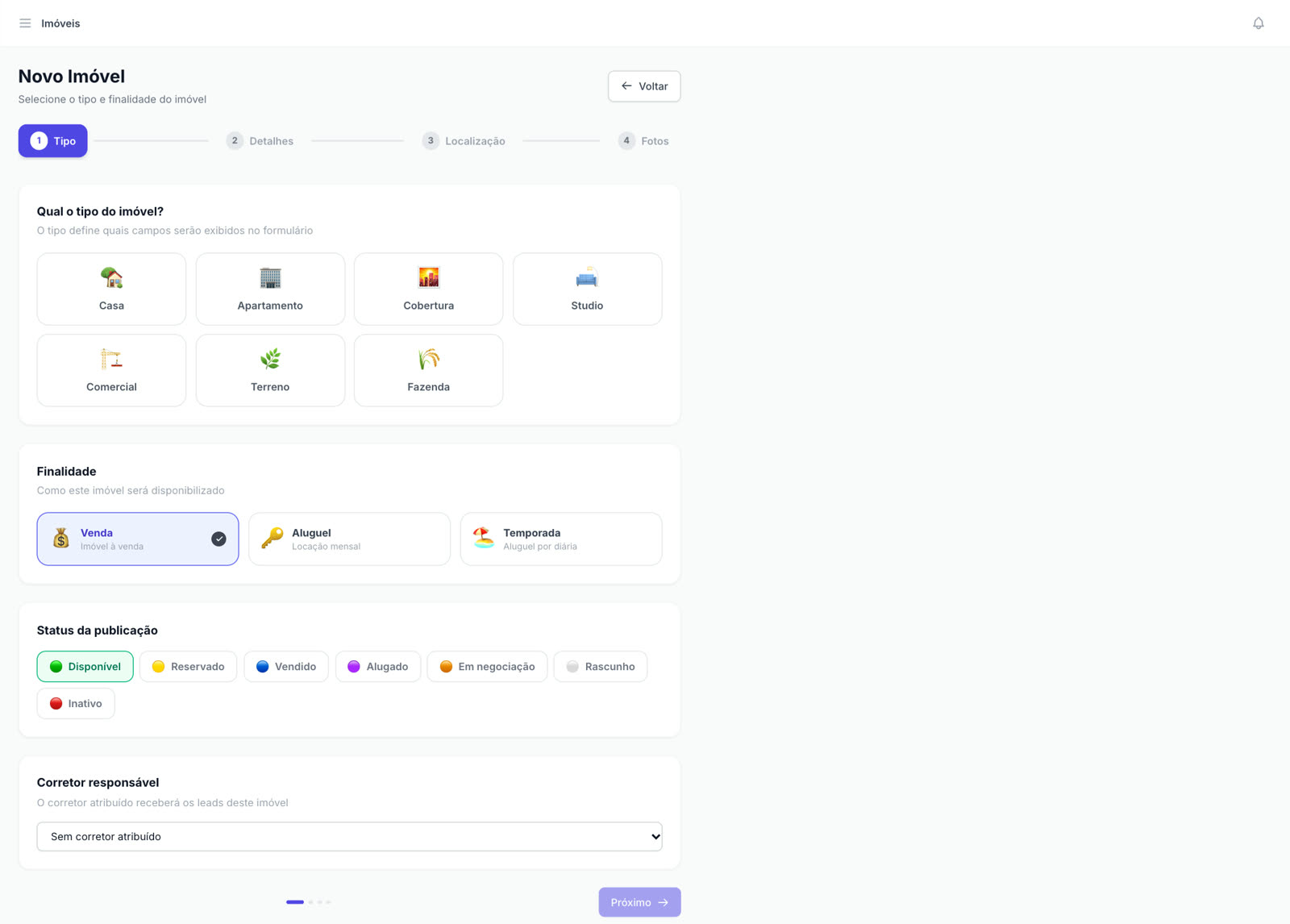Set status to Disponível
1290x924 pixels.
tap(85, 667)
